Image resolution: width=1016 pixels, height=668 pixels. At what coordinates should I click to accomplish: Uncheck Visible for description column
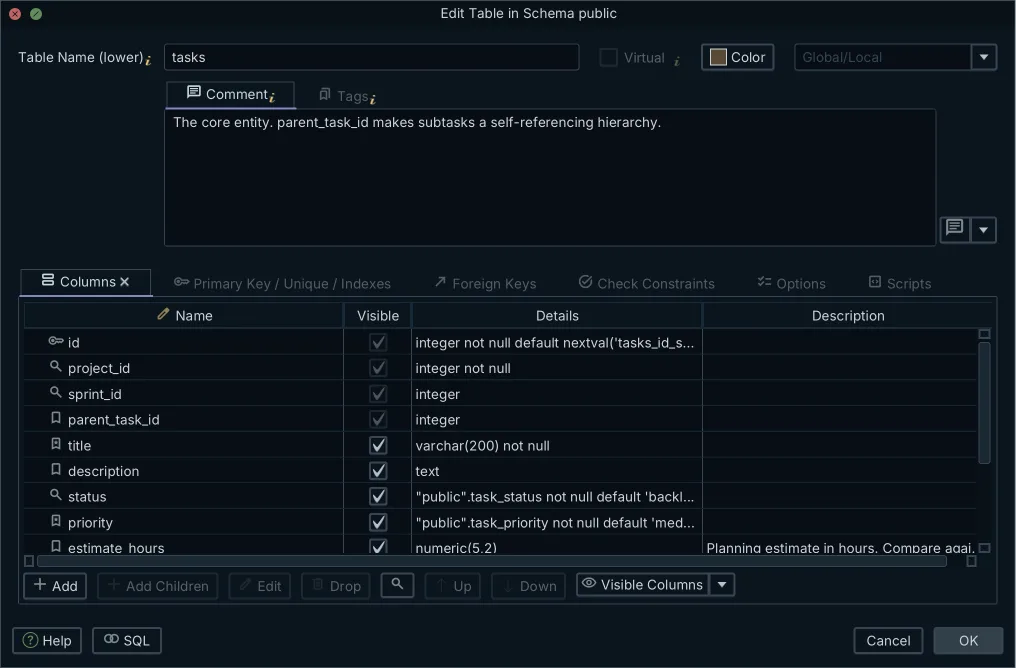pyautogui.click(x=378, y=471)
